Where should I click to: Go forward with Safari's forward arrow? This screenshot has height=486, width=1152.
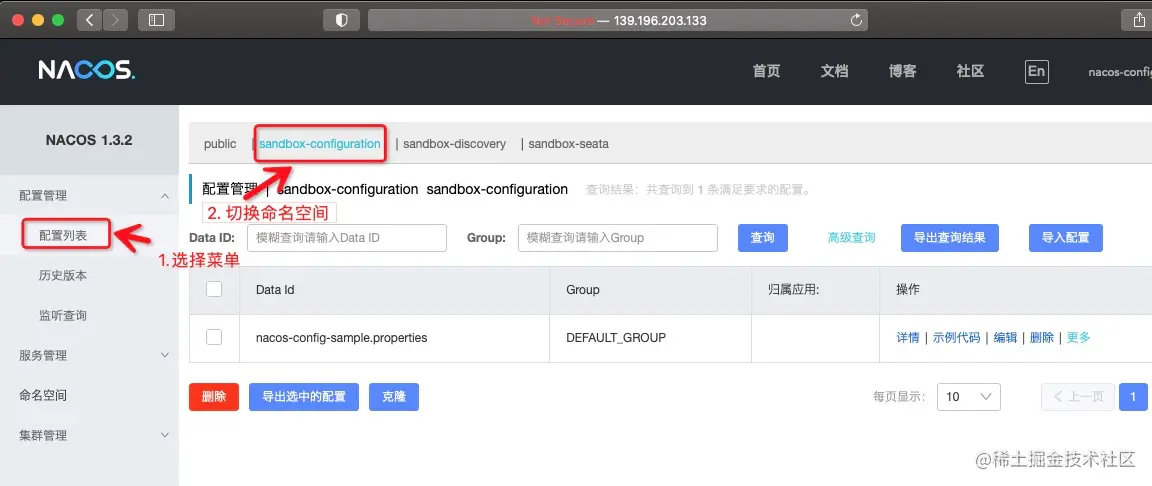point(115,21)
